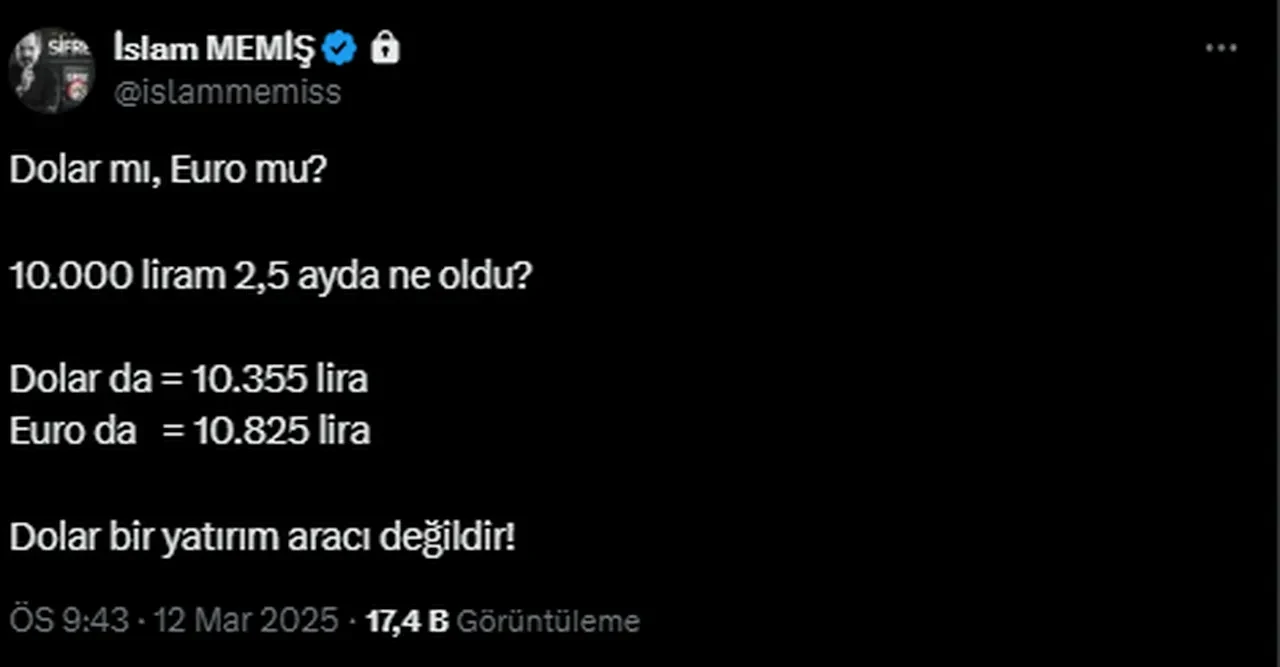Click the word 'değildir!' ending the tweet

(448, 539)
